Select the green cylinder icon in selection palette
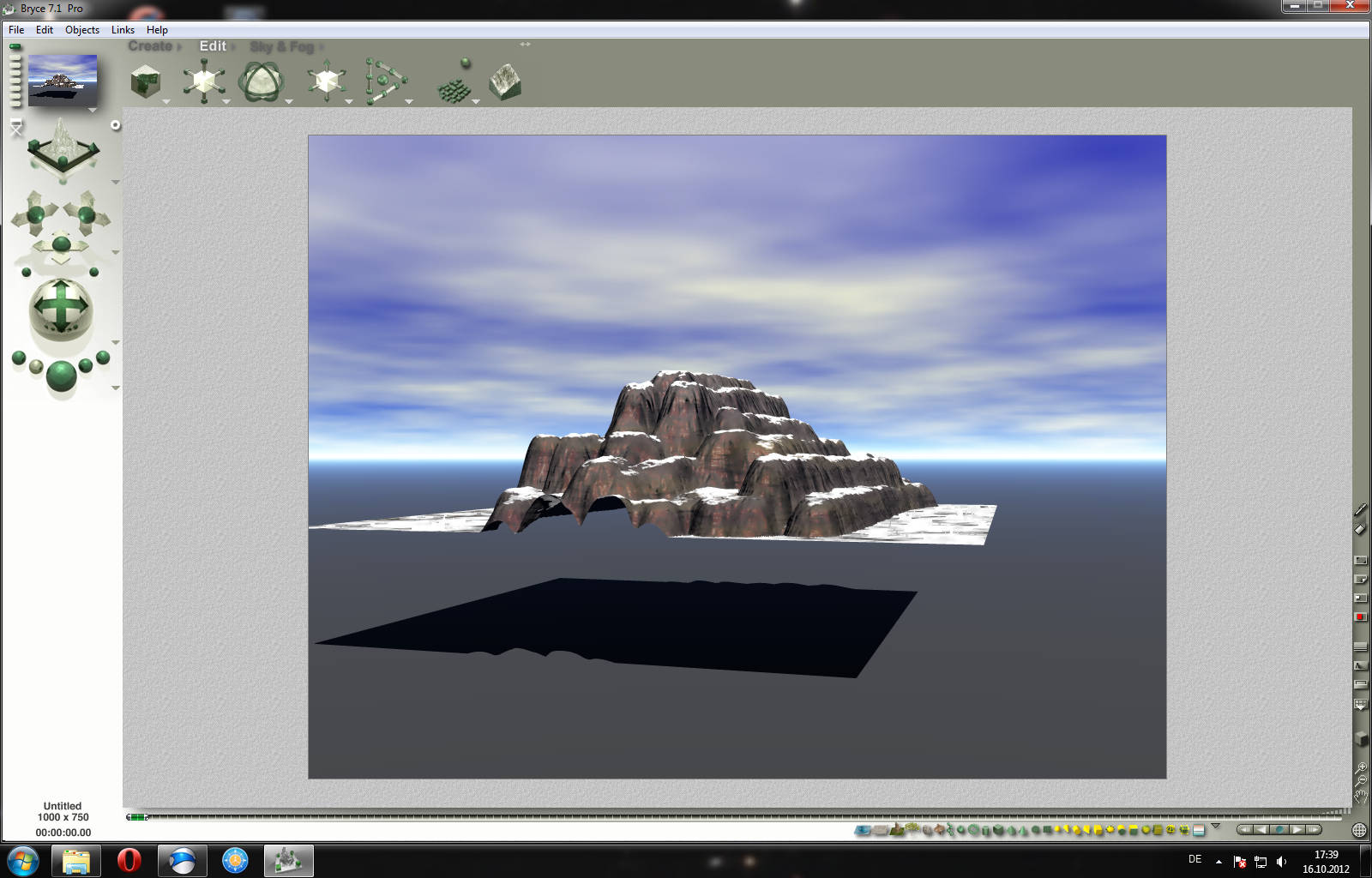The width and height of the screenshot is (1372, 878). coord(986,830)
